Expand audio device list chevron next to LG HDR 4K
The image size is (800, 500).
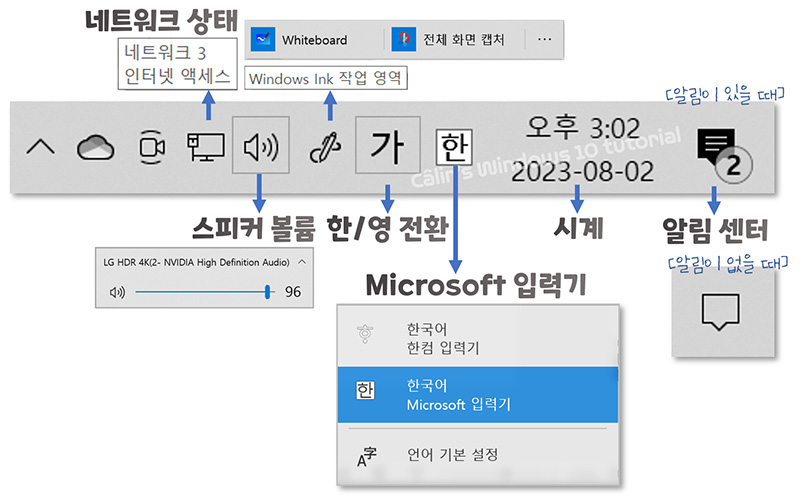click(x=302, y=262)
